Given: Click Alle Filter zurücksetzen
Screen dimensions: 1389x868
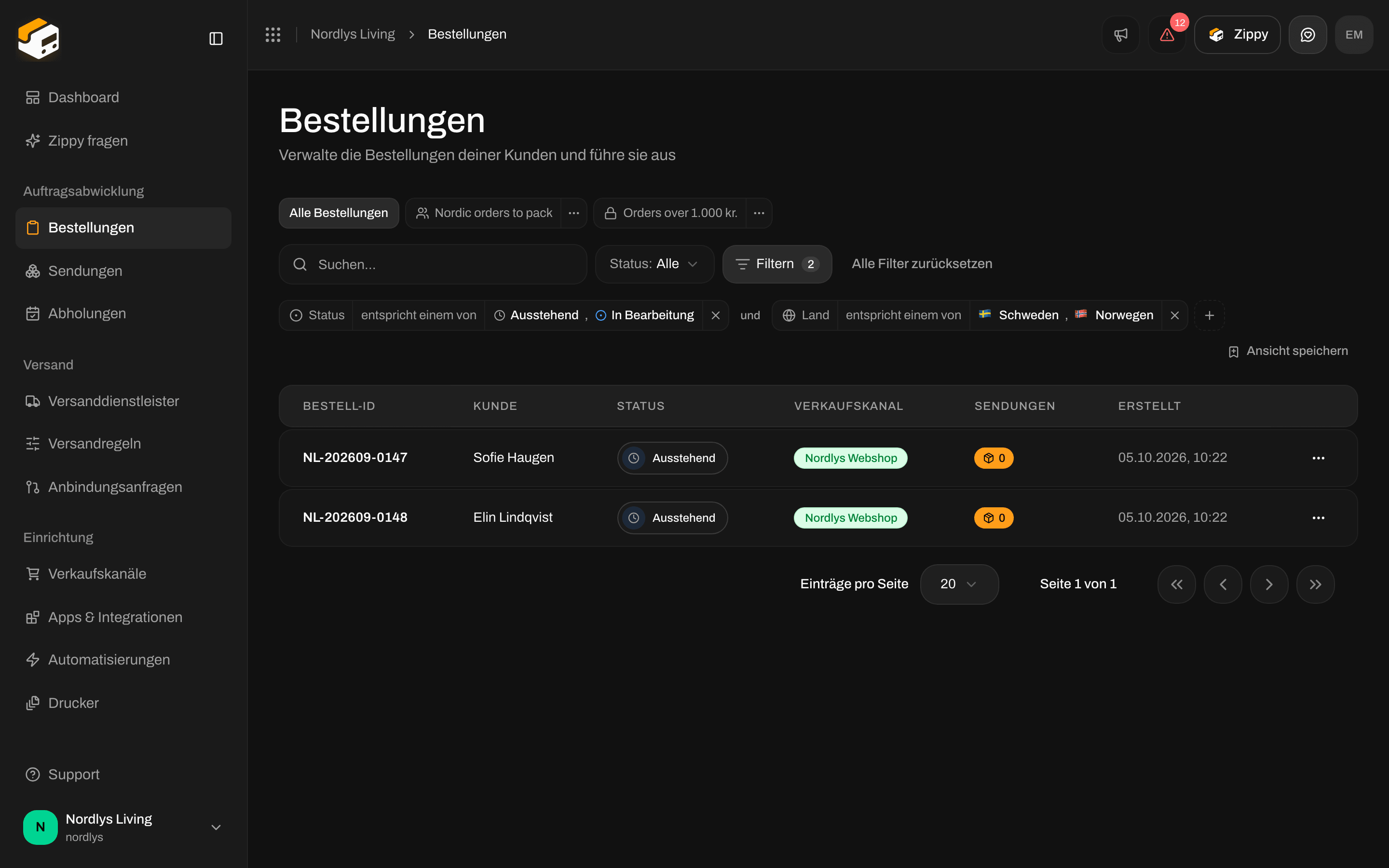Looking at the screenshot, I should (922, 264).
